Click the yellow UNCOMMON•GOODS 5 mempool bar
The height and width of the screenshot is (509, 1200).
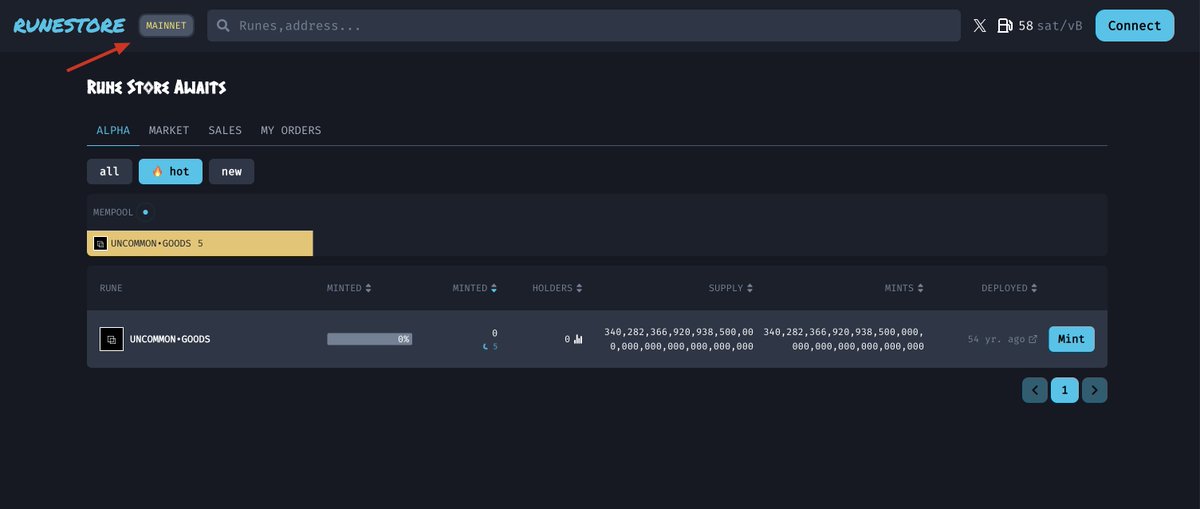pyautogui.click(x=200, y=243)
